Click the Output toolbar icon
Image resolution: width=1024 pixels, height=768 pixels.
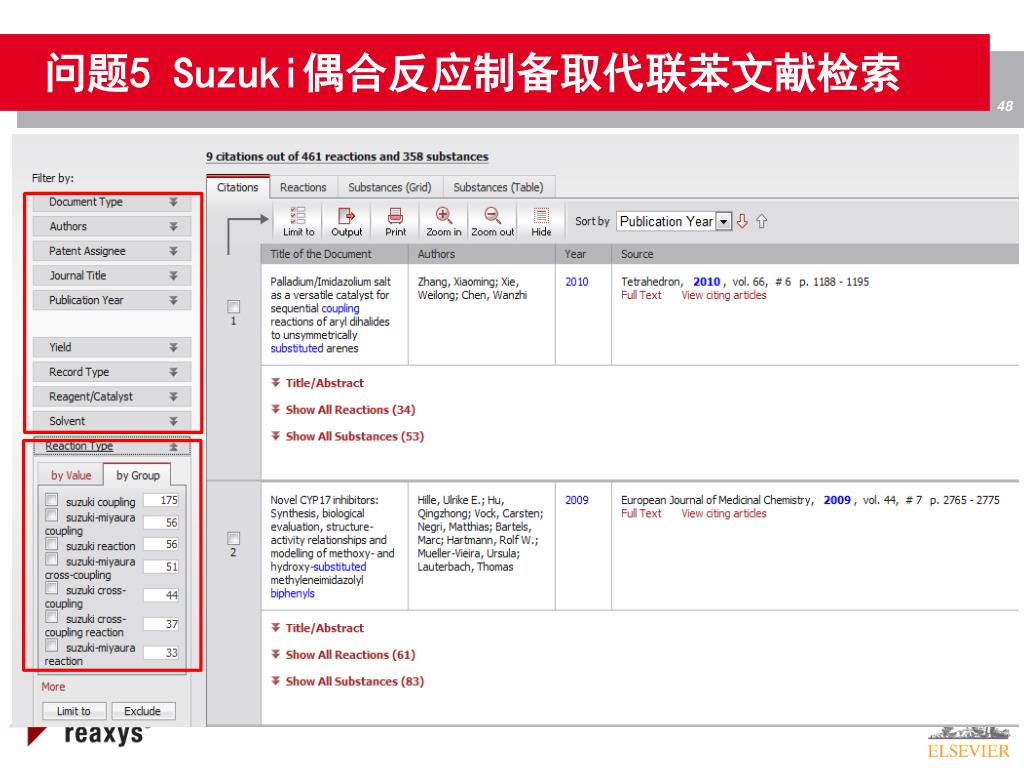click(x=346, y=221)
